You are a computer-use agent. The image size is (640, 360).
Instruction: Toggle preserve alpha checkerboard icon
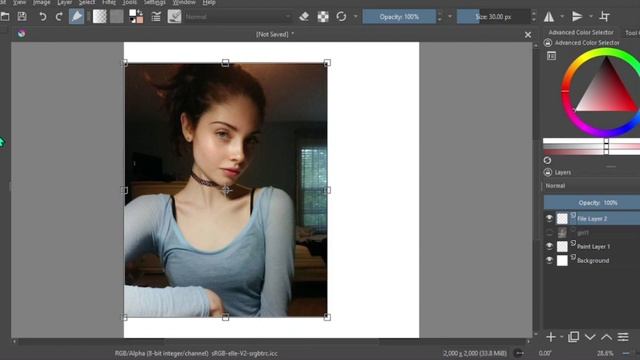coord(323,17)
